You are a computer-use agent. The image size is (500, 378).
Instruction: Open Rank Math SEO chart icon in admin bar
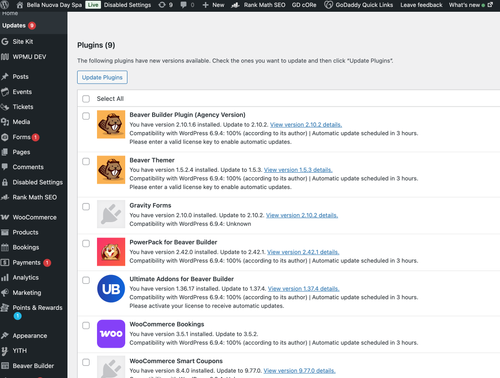tap(235, 5)
